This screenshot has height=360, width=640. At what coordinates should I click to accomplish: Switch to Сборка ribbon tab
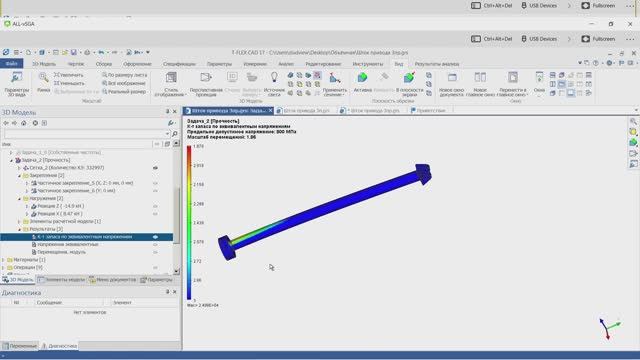click(104, 64)
